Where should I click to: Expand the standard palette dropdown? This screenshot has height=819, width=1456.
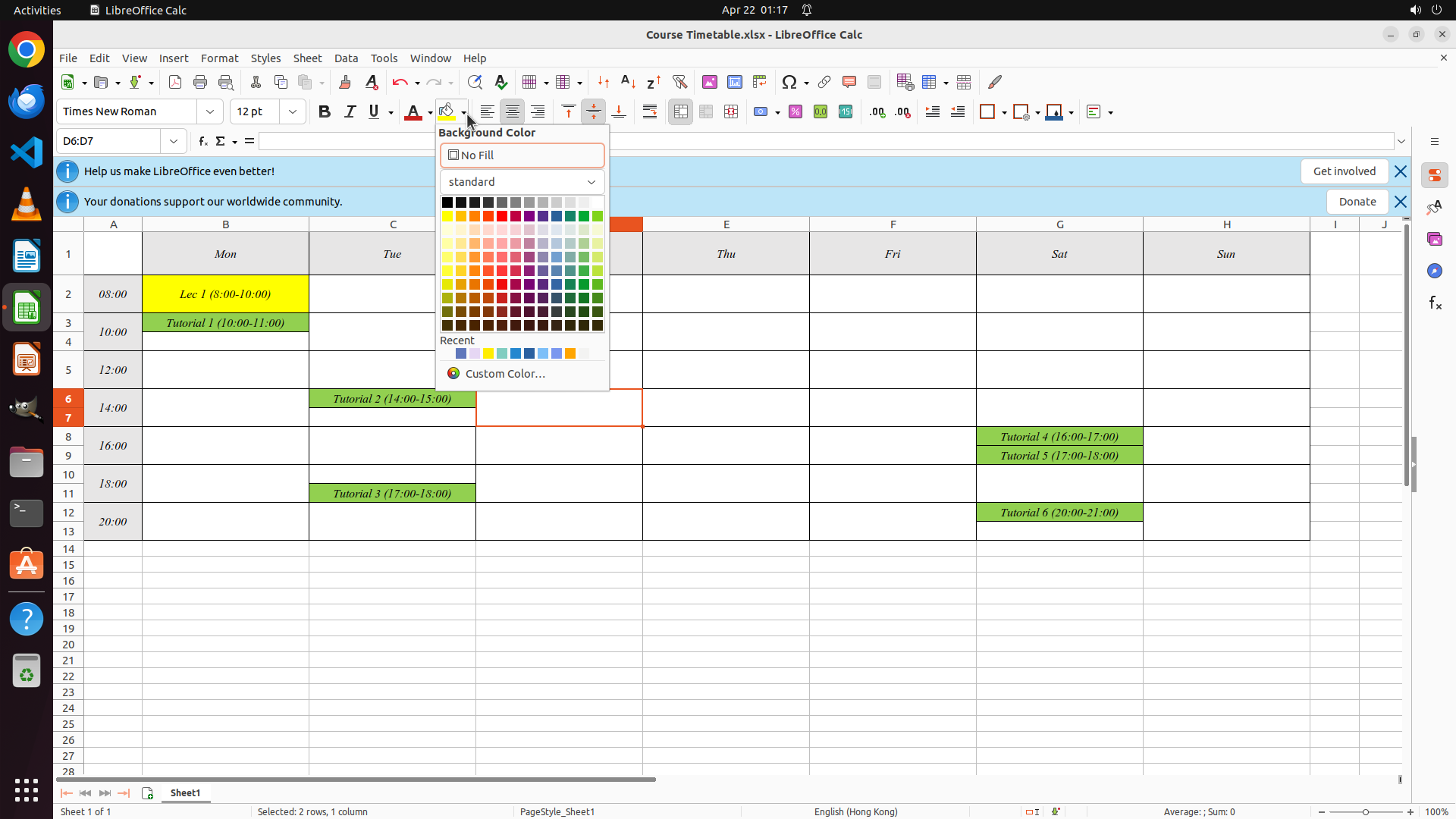591,182
